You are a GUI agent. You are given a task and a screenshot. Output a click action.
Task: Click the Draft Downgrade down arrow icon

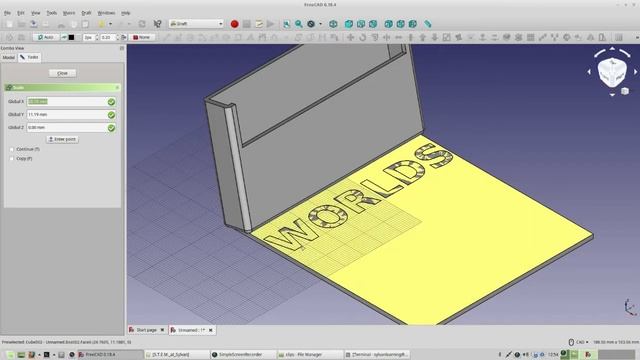tap(435, 37)
